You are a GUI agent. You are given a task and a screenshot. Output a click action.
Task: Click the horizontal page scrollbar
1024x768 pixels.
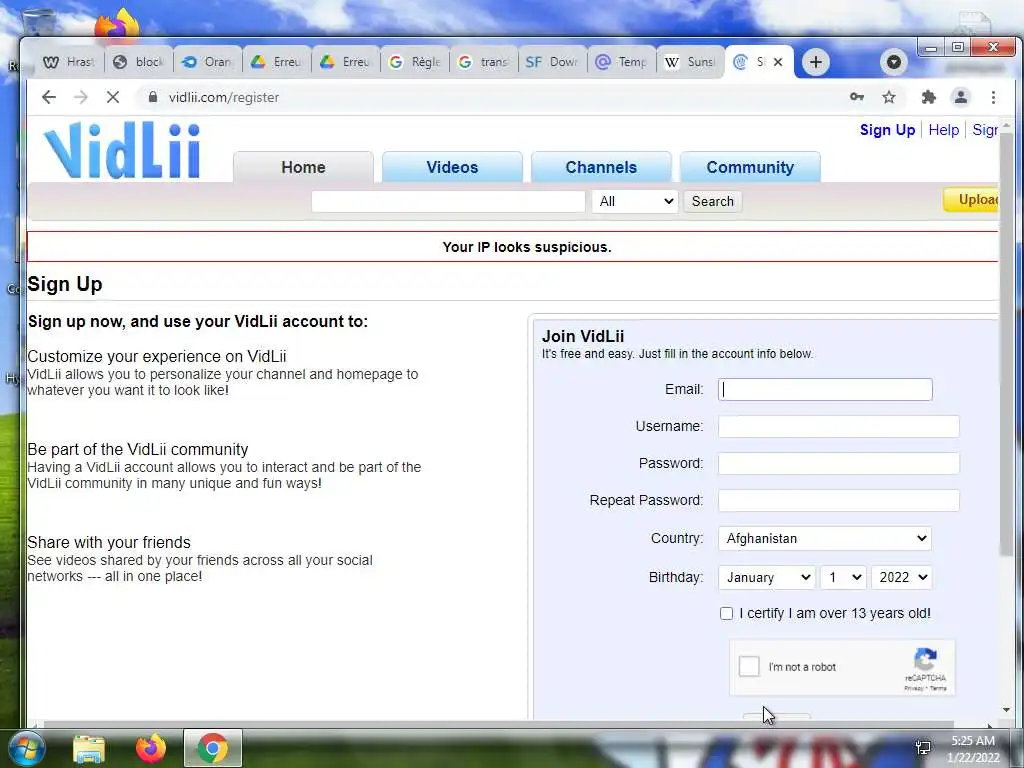pos(498,724)
